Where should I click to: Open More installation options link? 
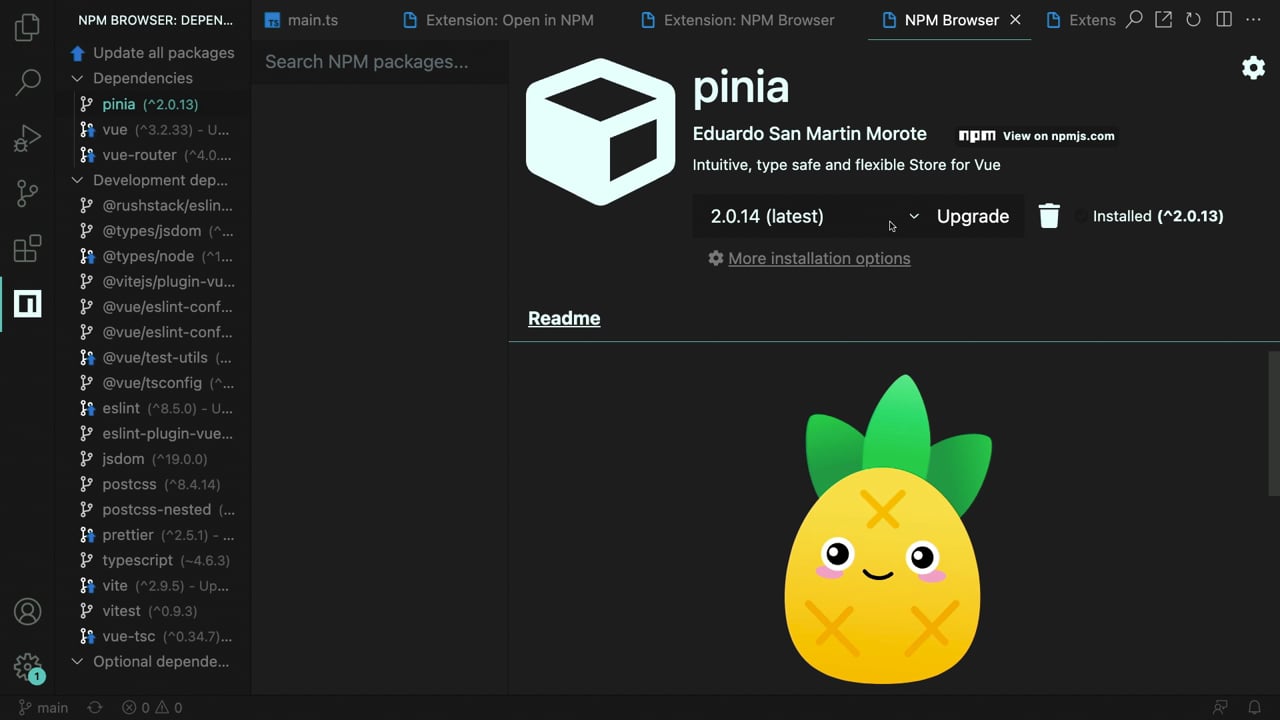pos(819,258)
